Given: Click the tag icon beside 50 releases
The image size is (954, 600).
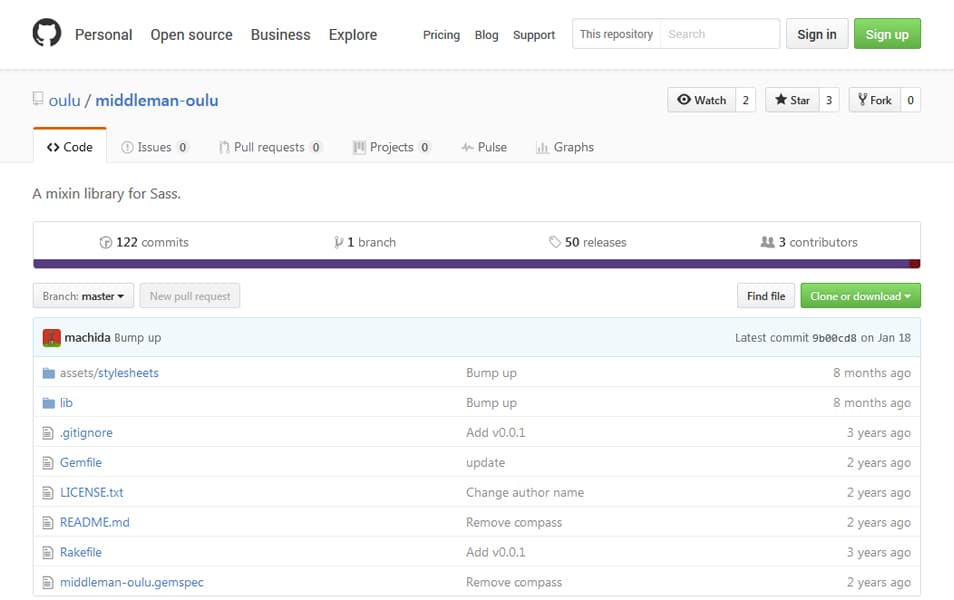Looking at the screenshot, I should (554, 242).
